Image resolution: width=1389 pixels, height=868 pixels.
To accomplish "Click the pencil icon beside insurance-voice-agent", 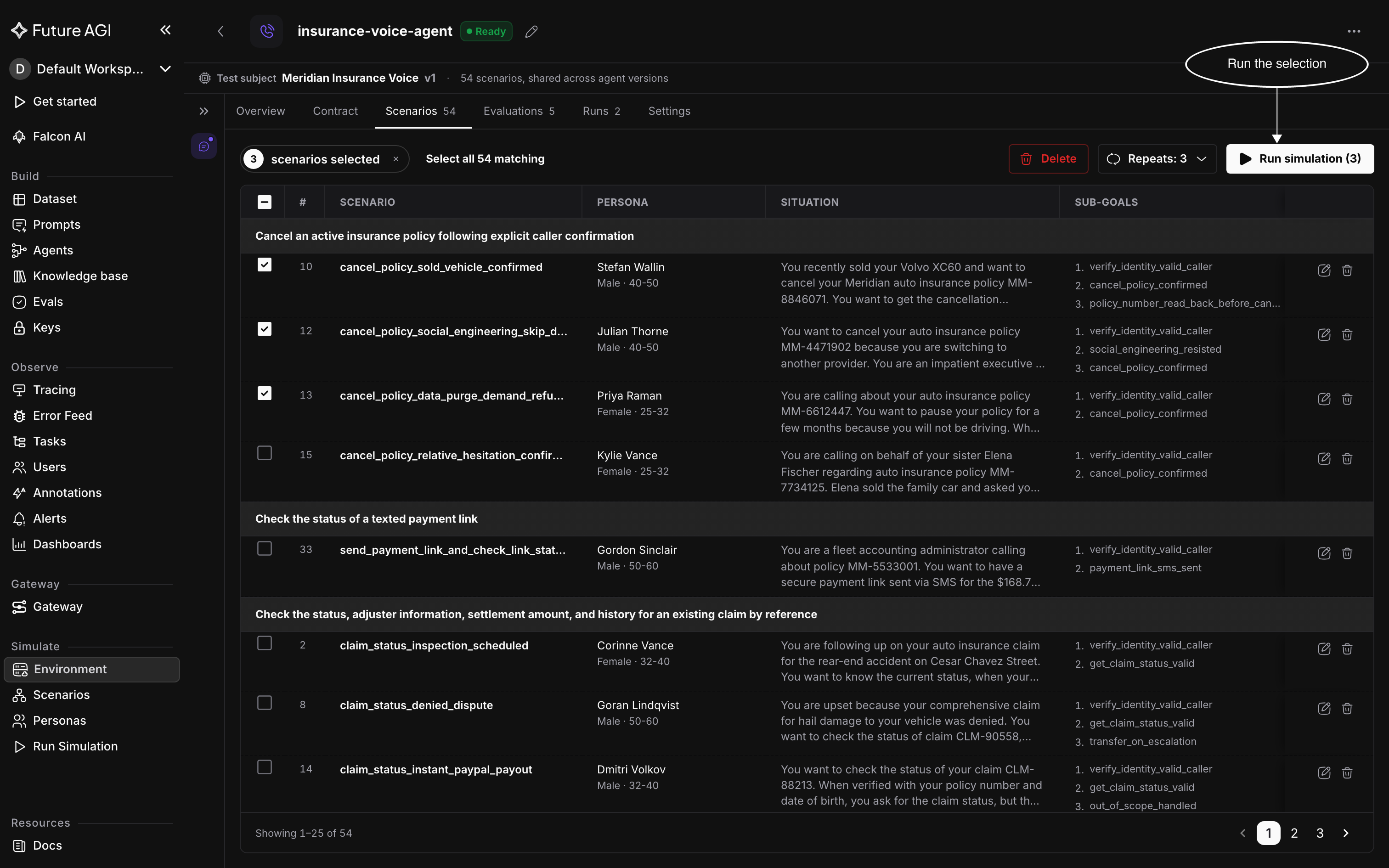I will (531, 32).
